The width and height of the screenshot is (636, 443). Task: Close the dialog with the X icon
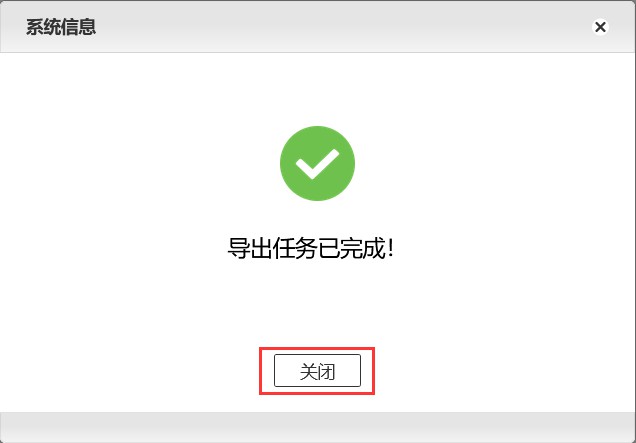click(600, 27)
